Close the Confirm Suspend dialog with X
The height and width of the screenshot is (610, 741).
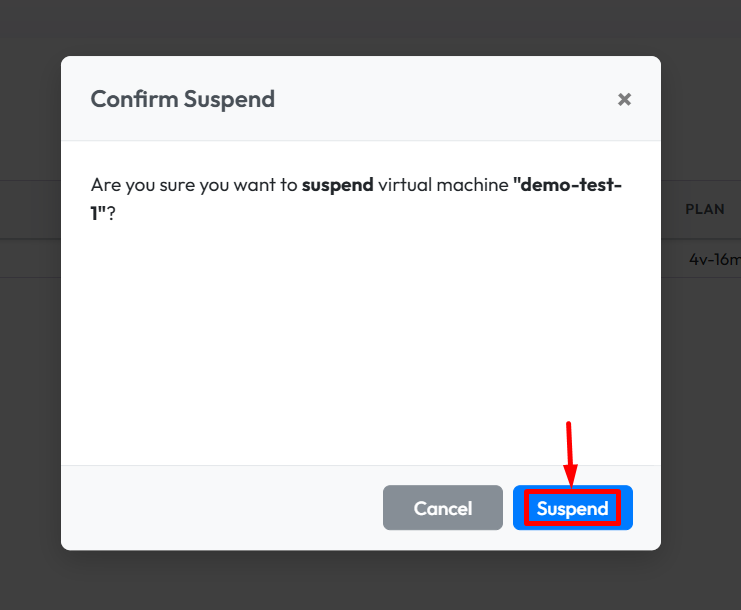[624, 99]
